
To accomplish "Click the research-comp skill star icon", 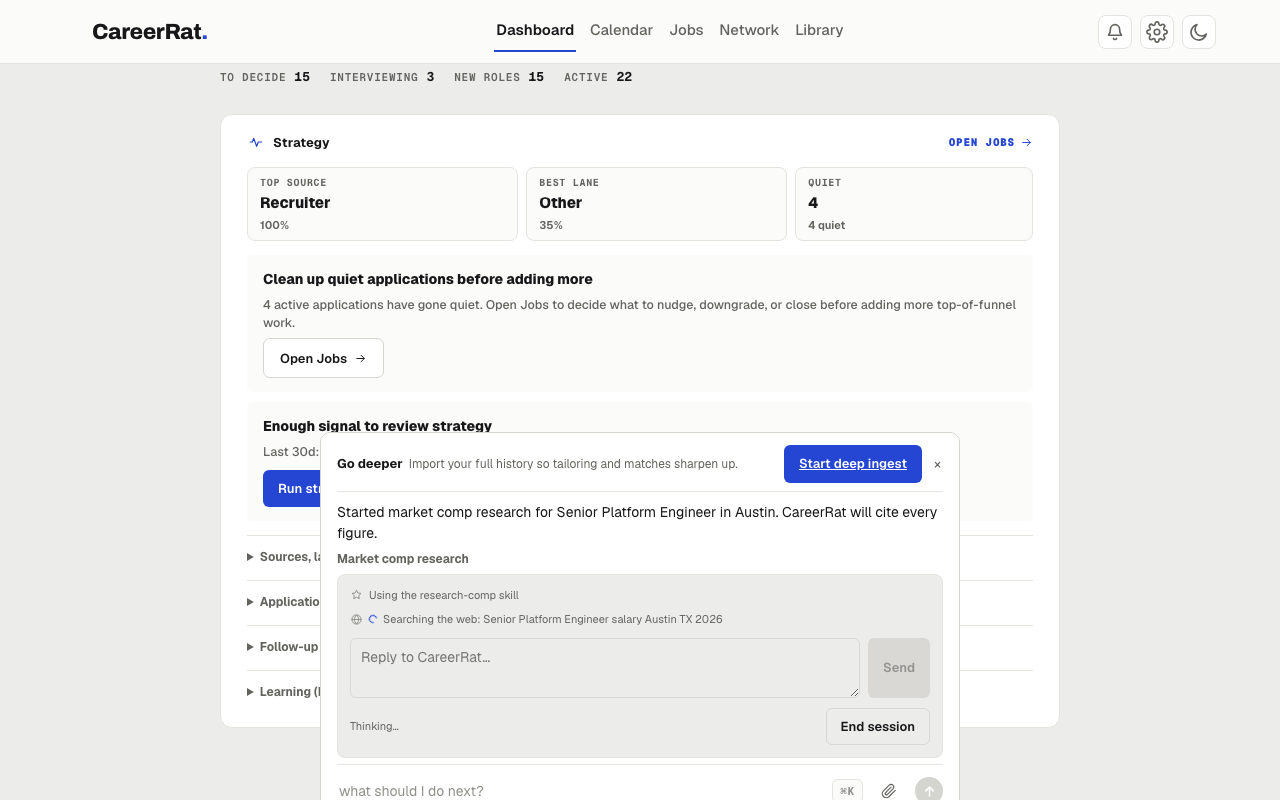I will click(x=356, y=595).
